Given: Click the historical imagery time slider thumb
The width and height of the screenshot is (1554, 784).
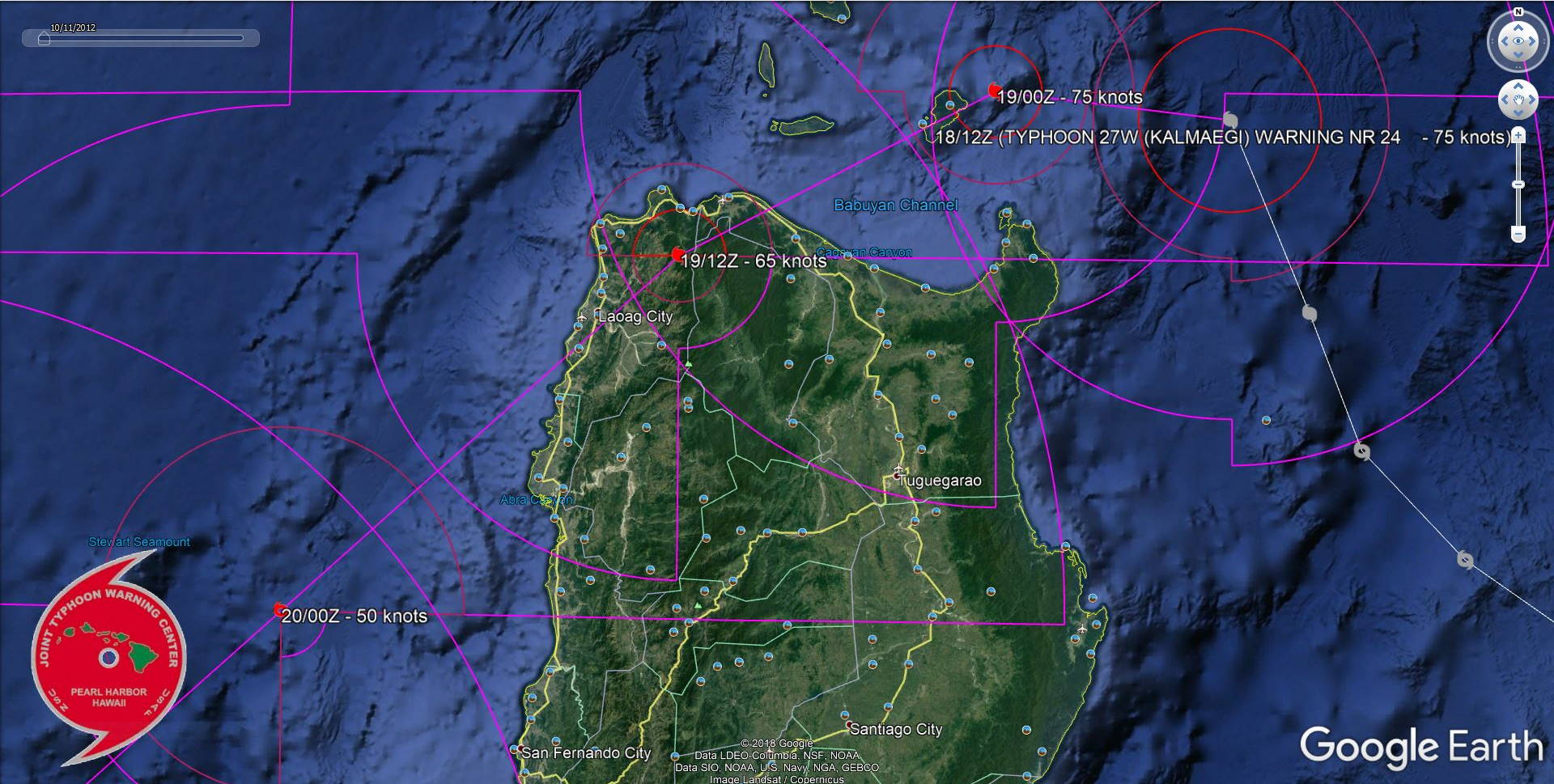Looking at the screenshot, I should coord(45,39).
